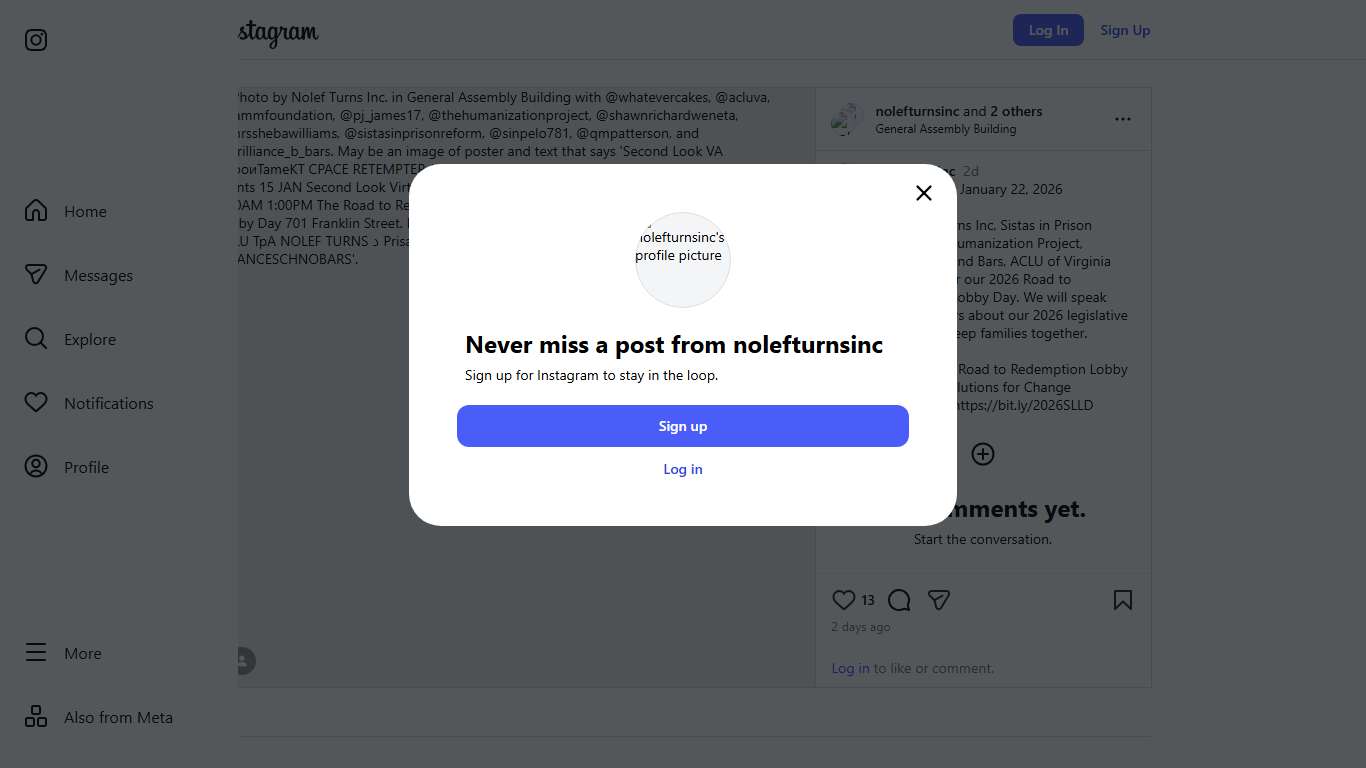Screen dimensions: 1366x768
Task: Click the share post icon
Action: click(x=938, y=600)
